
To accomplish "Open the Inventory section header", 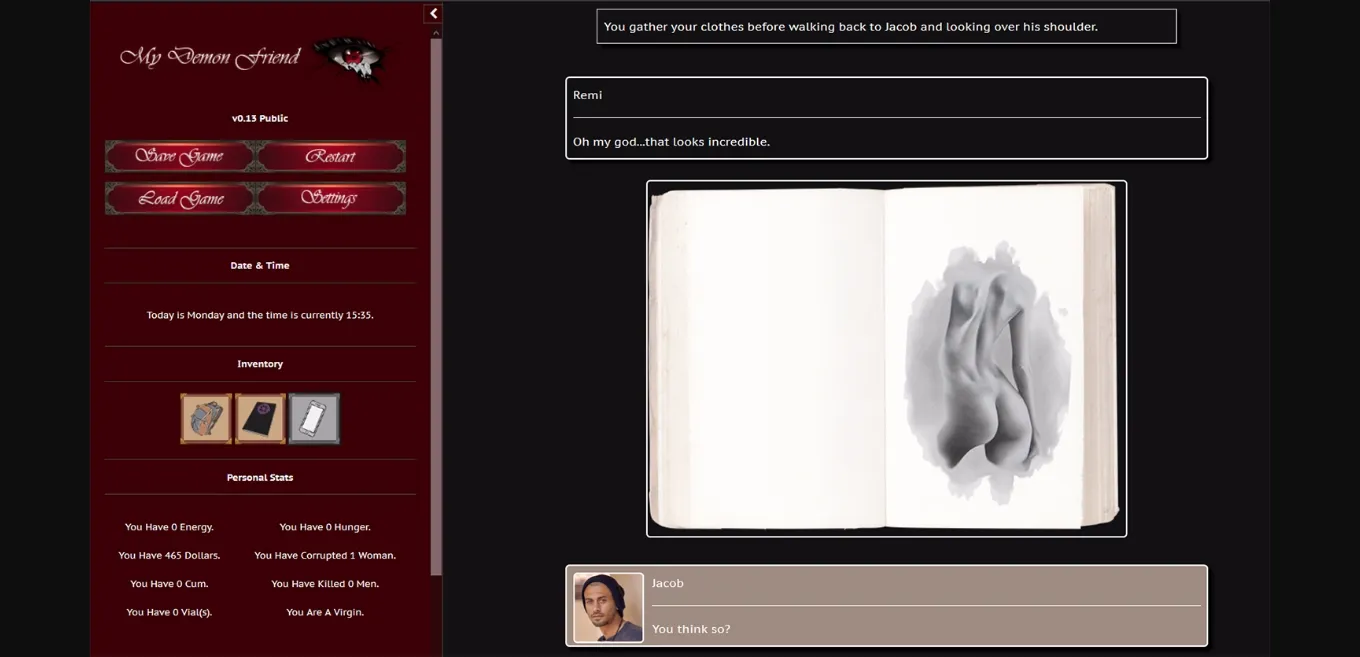I will tap(259, 363).
